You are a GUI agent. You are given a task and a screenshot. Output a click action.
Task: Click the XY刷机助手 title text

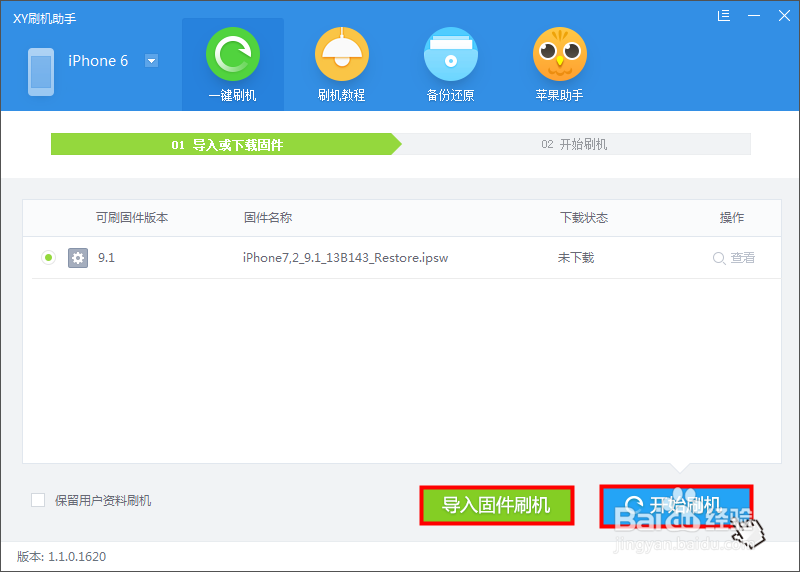tap(44, 19)
